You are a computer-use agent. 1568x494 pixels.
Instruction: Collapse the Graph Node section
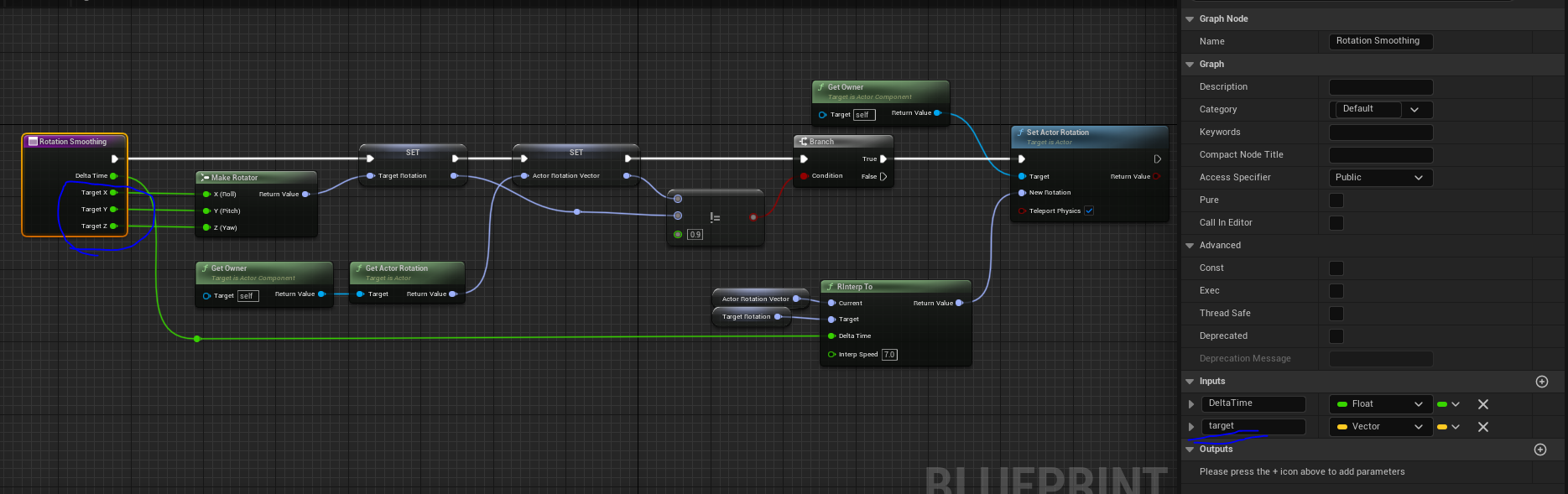pos(1190,18)
